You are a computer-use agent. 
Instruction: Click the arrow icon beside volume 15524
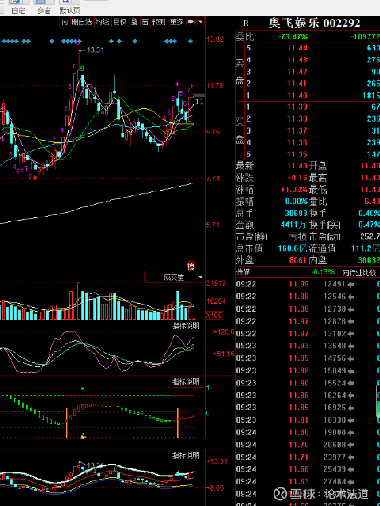(x=350, y=383)
